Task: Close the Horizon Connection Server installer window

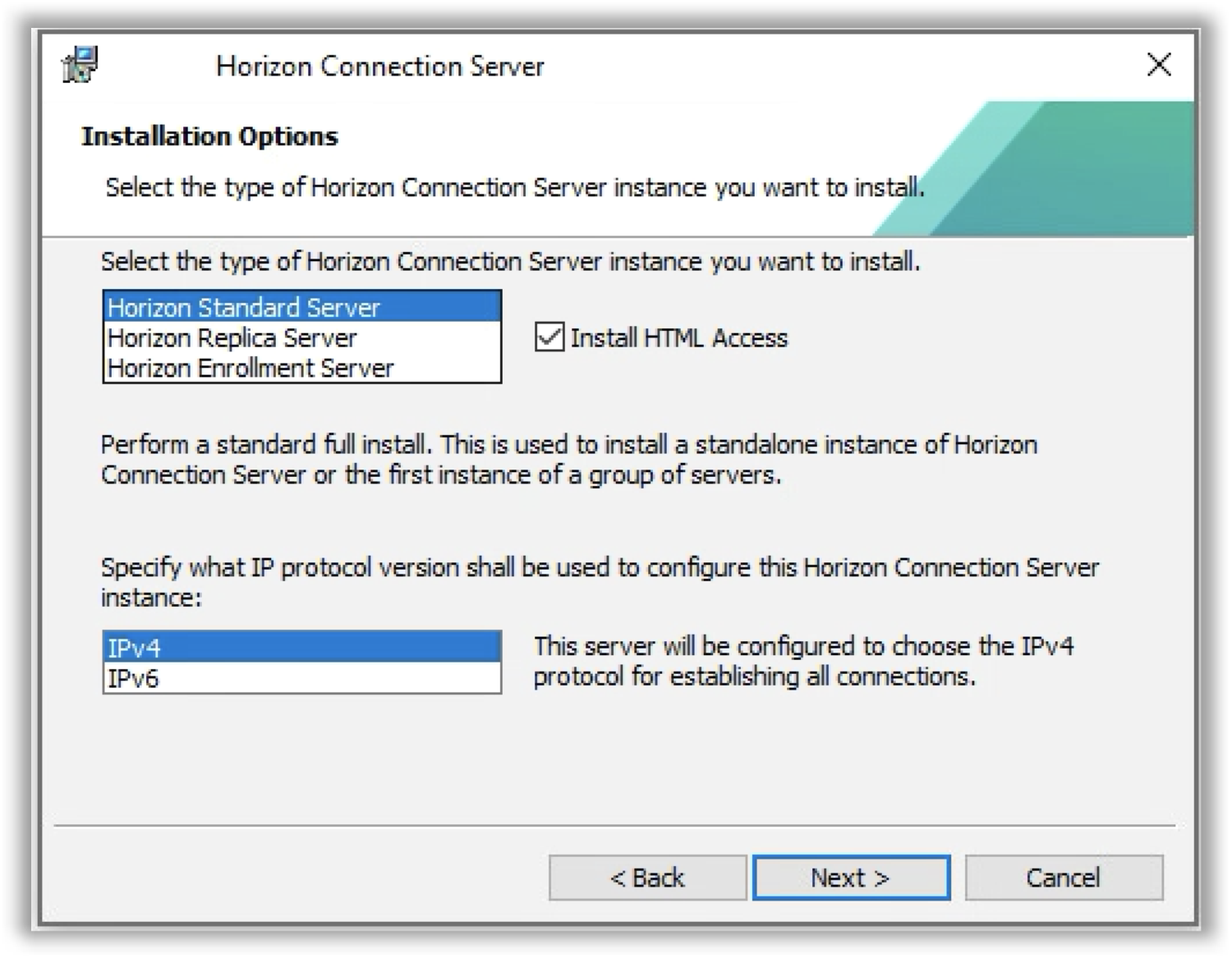Action: (1159, 65)
